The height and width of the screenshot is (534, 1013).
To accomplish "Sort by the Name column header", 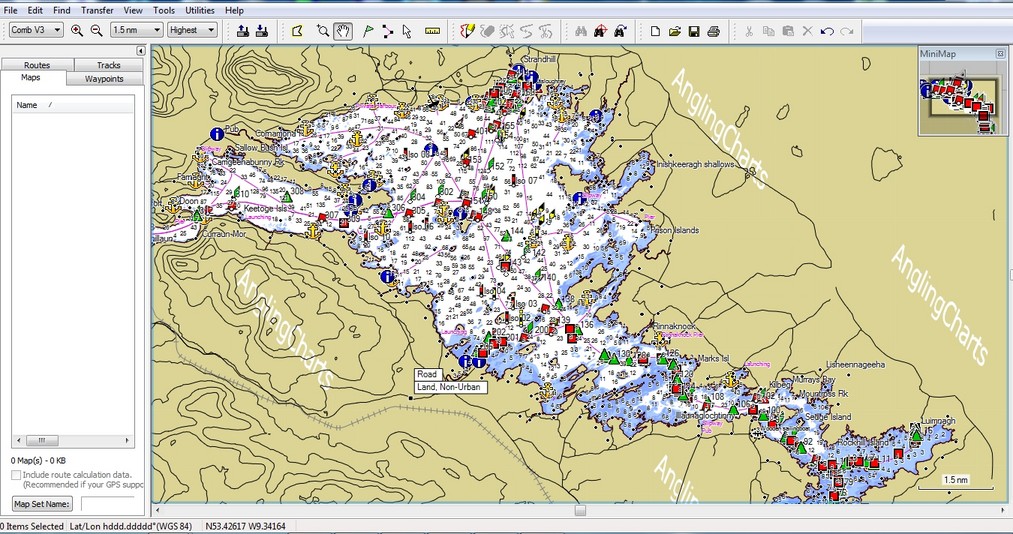I will coord(72,105).
